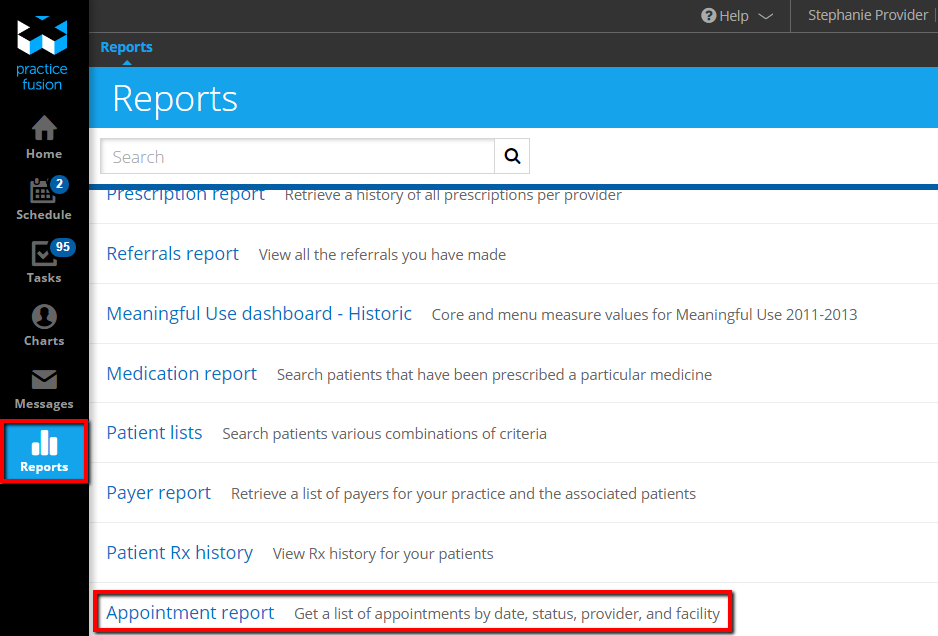Open Charts from sidebar
The height and width of the screenshot is (636, 938).
coord(44,325)
